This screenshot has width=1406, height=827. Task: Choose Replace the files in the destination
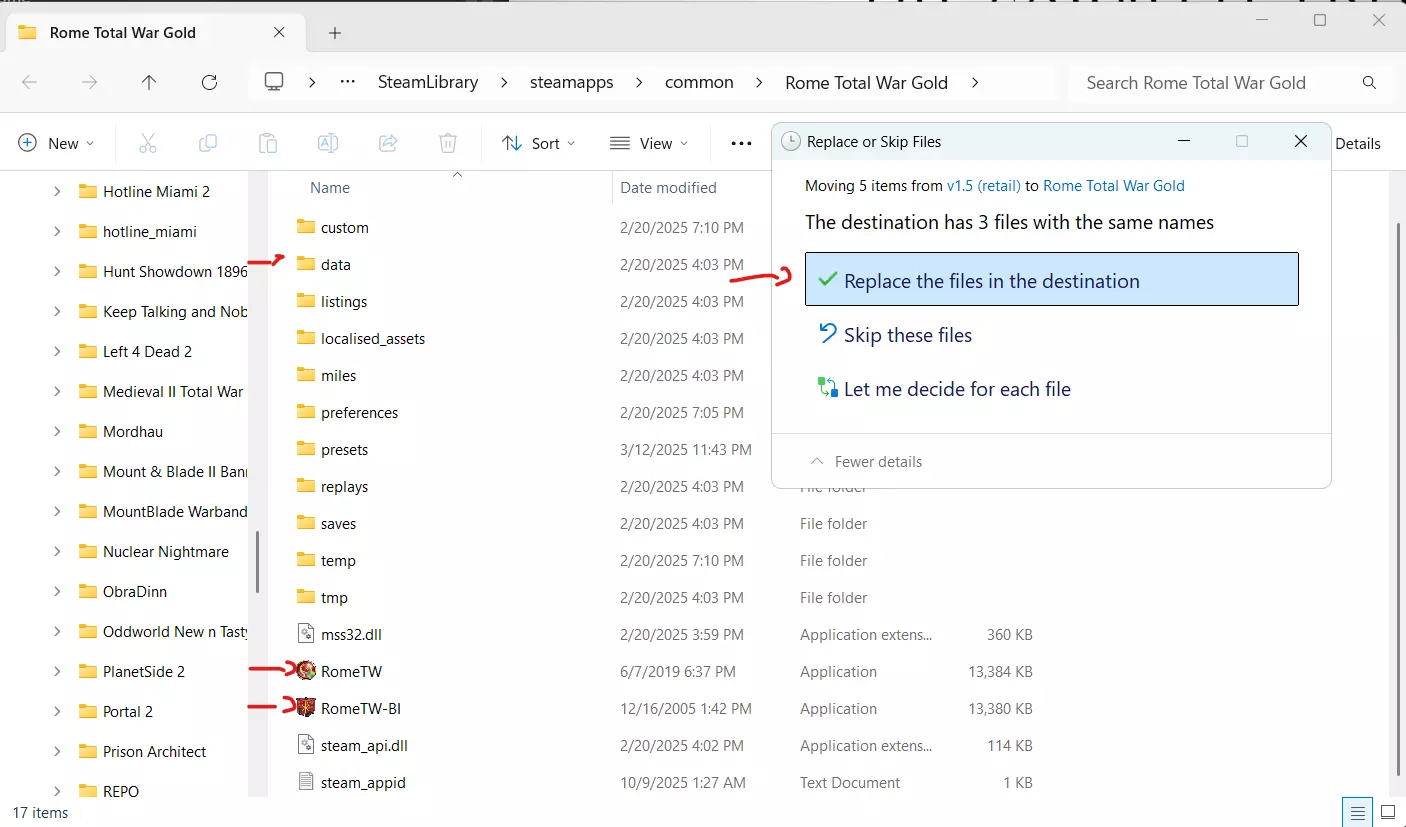click(x=1051, y=280)
